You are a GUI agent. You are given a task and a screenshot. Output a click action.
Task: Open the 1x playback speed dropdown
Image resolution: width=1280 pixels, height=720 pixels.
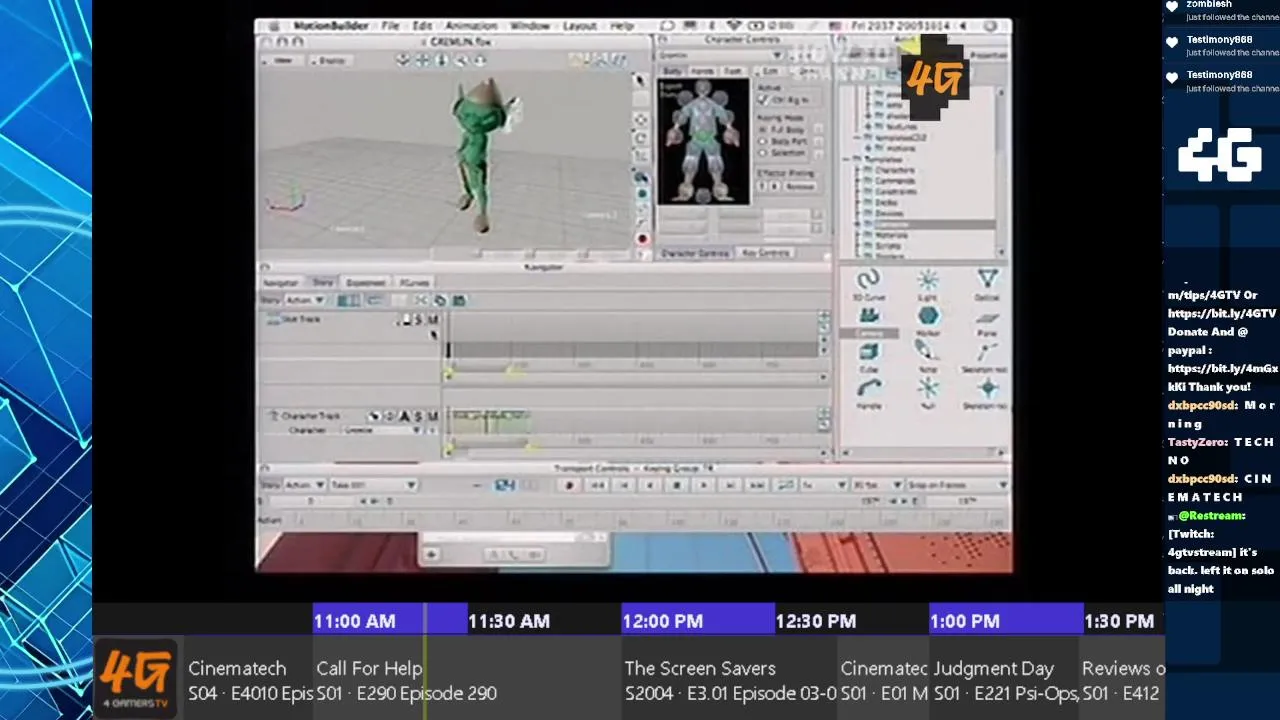point(821,485)
